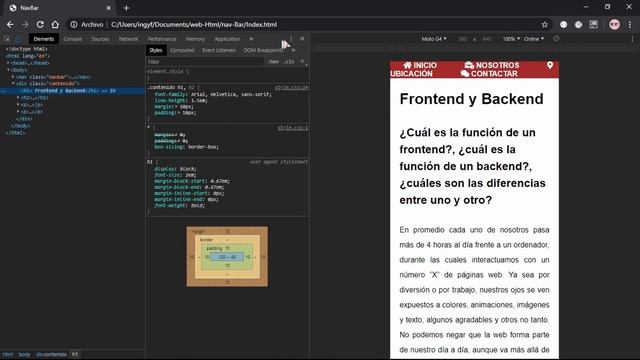Toggle the .cls classes button
The height and width of the screenshot is (360, 640).
click(x=289, y=62)
